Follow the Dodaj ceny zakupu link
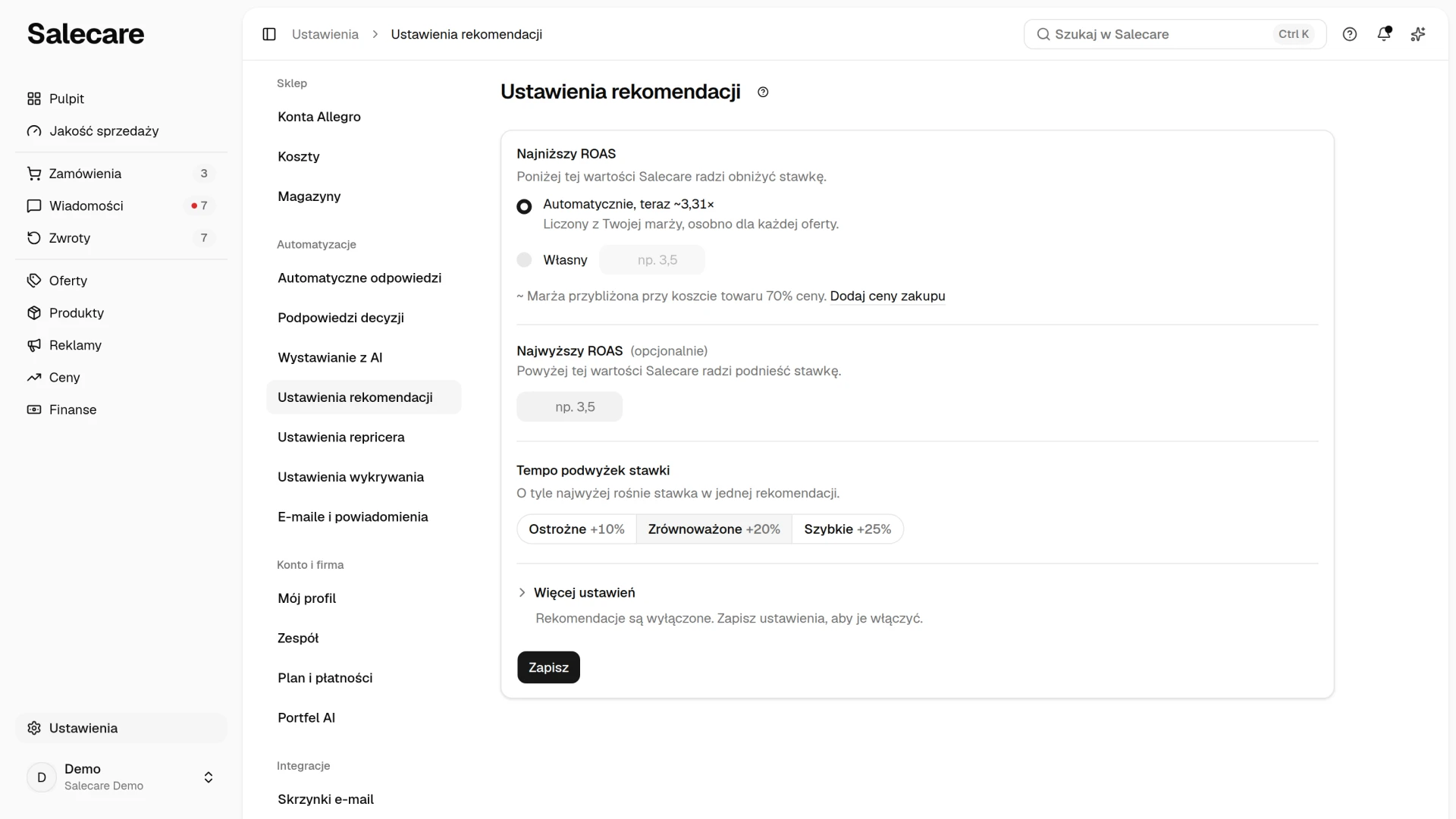The image size is (1456, 819). click(887, 296)
